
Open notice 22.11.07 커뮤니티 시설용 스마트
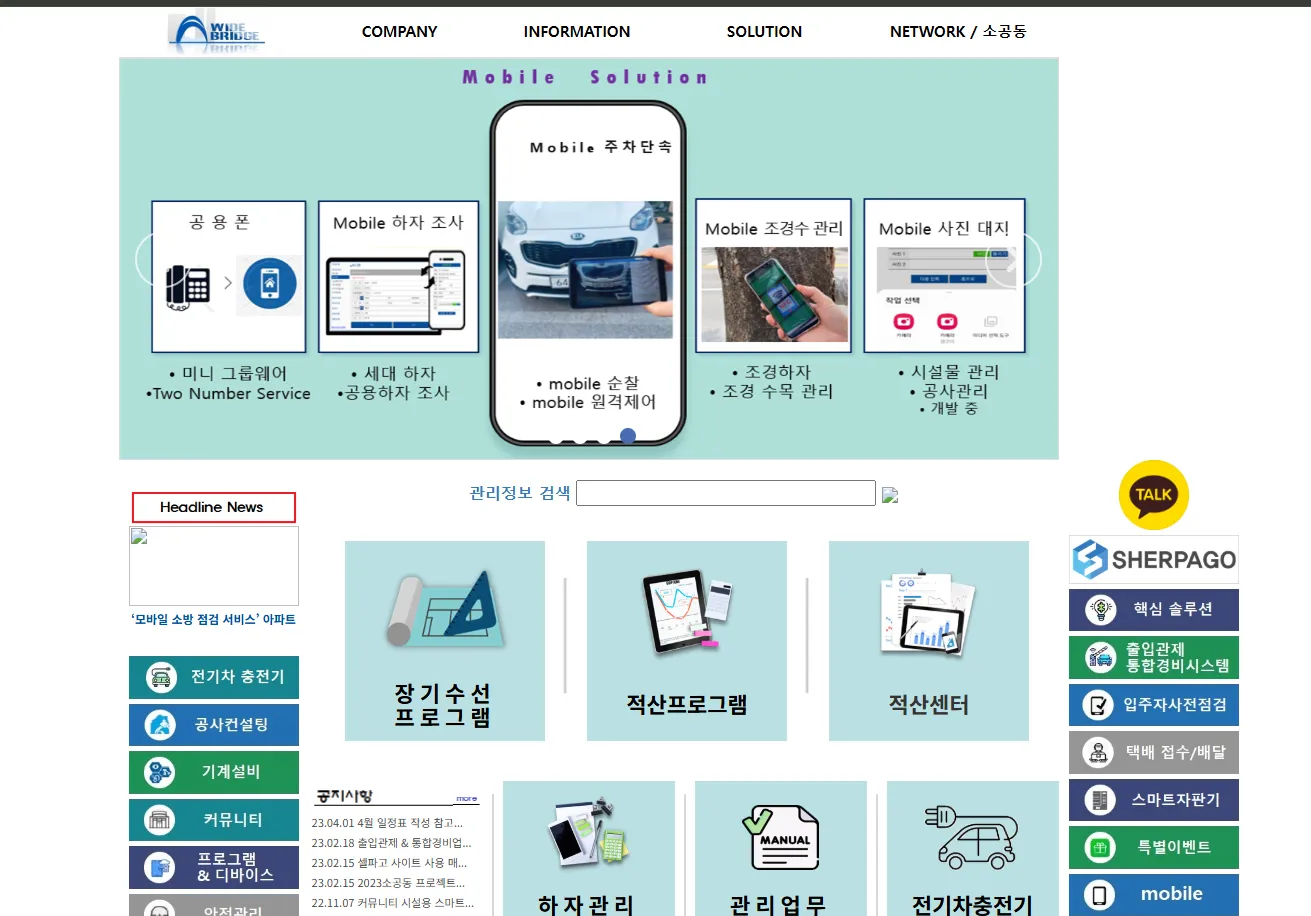(x=392, y=903)
